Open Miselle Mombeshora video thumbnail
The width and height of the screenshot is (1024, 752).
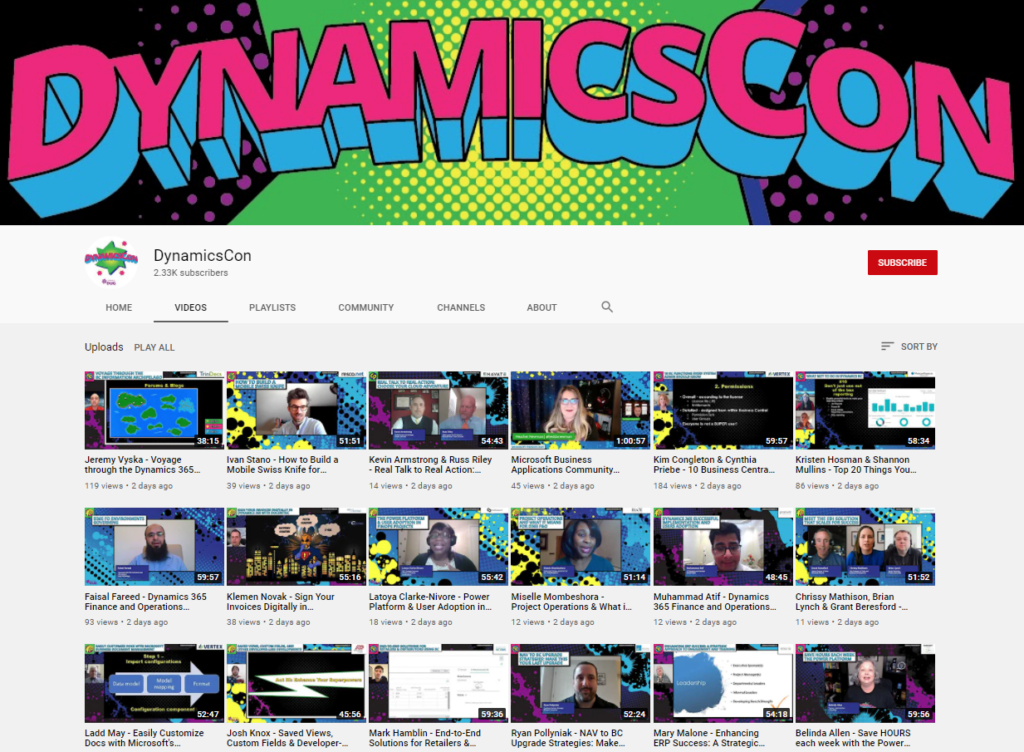point(581,546)
